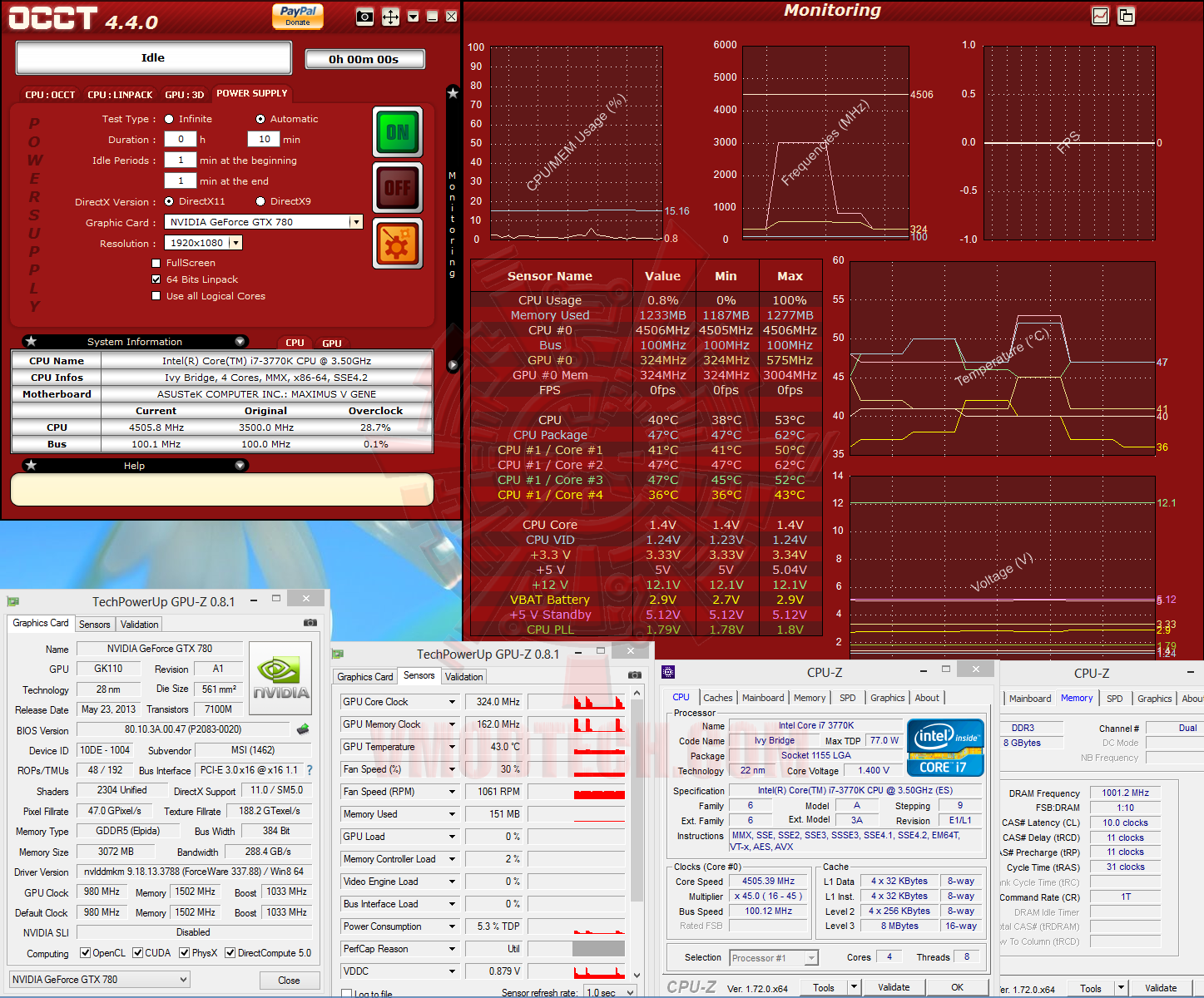Viewport: 1204px width, 998px height.
Task: Open the Fan Speed (RPM) sensor dropdown
Action: pyautogui.click(x=453, y=792)
